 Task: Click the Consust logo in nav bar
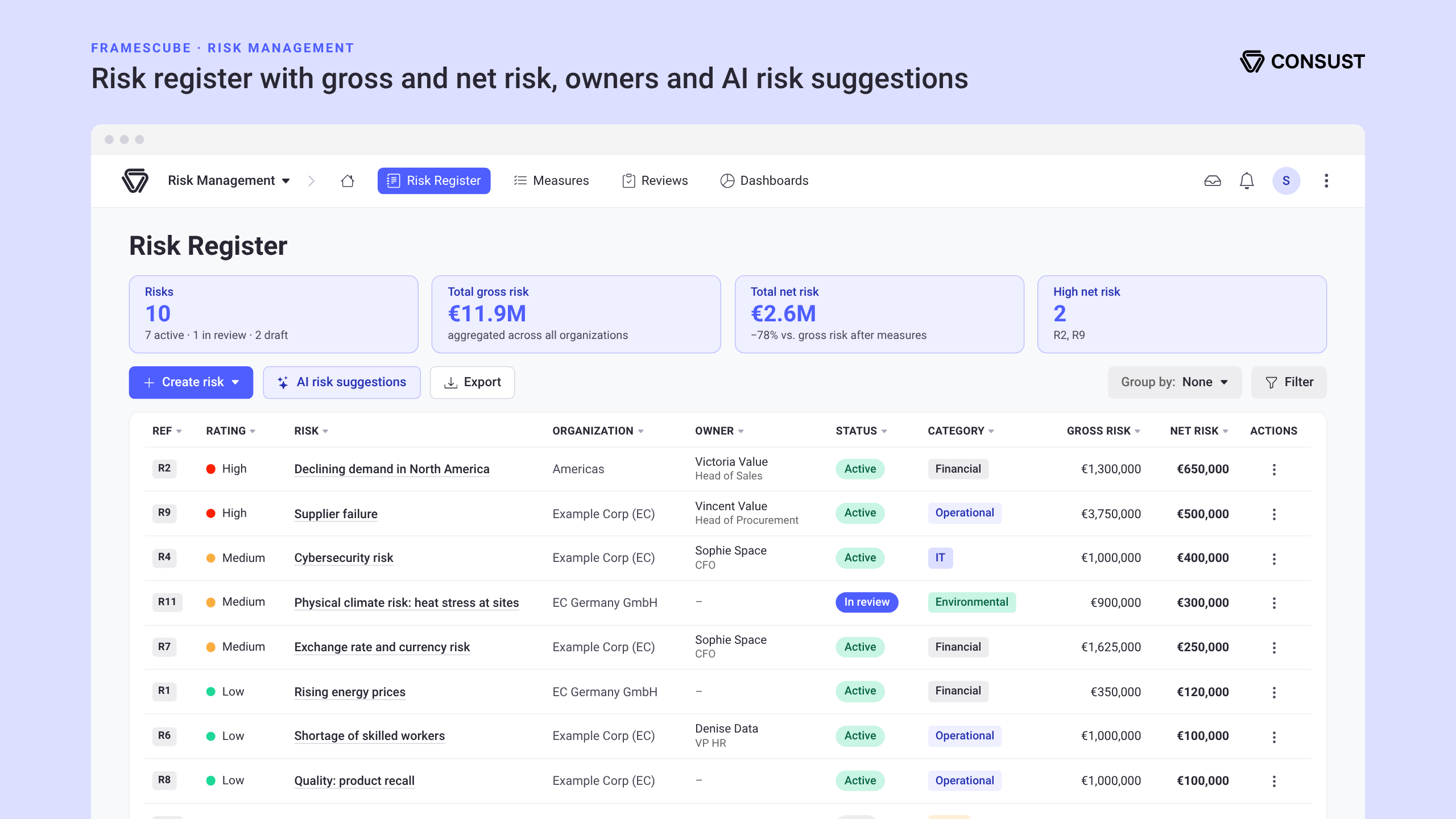(x=135, y=181)
